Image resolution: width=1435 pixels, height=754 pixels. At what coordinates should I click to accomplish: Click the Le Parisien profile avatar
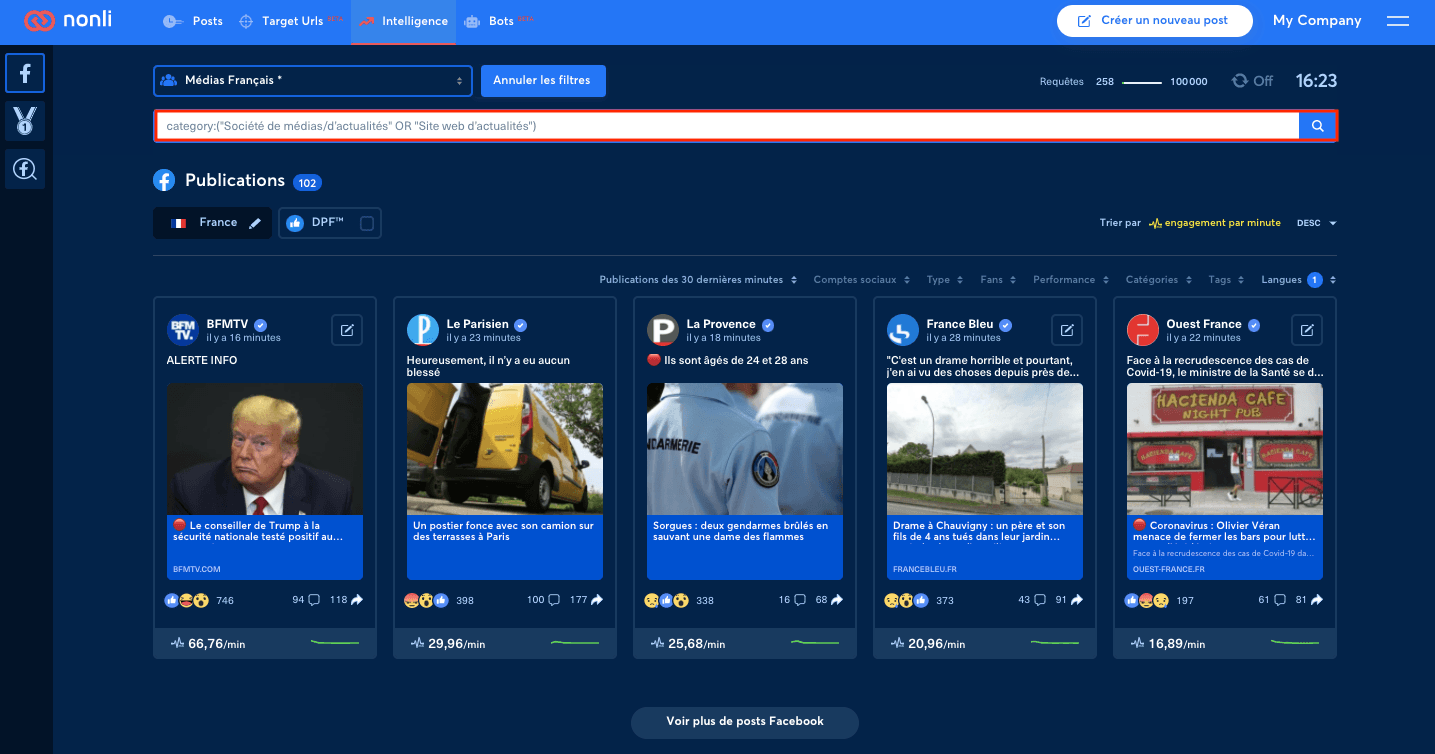(423, 330)
